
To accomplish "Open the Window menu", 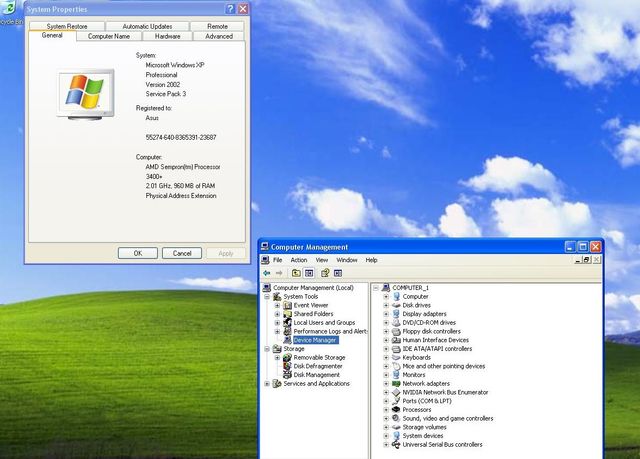I will coord(347,260).
